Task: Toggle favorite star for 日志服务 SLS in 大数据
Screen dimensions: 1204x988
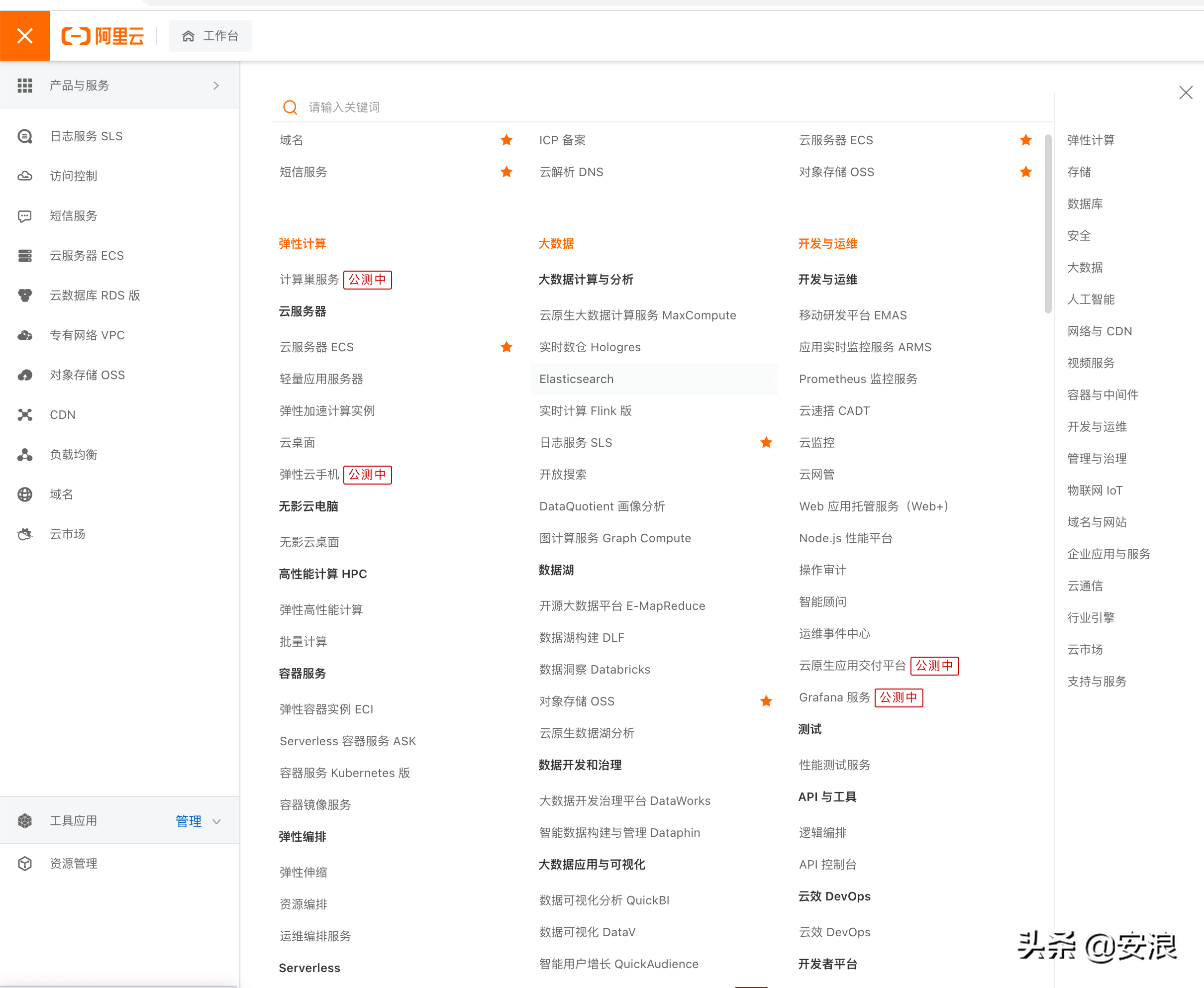Action: tap(766, 443)
